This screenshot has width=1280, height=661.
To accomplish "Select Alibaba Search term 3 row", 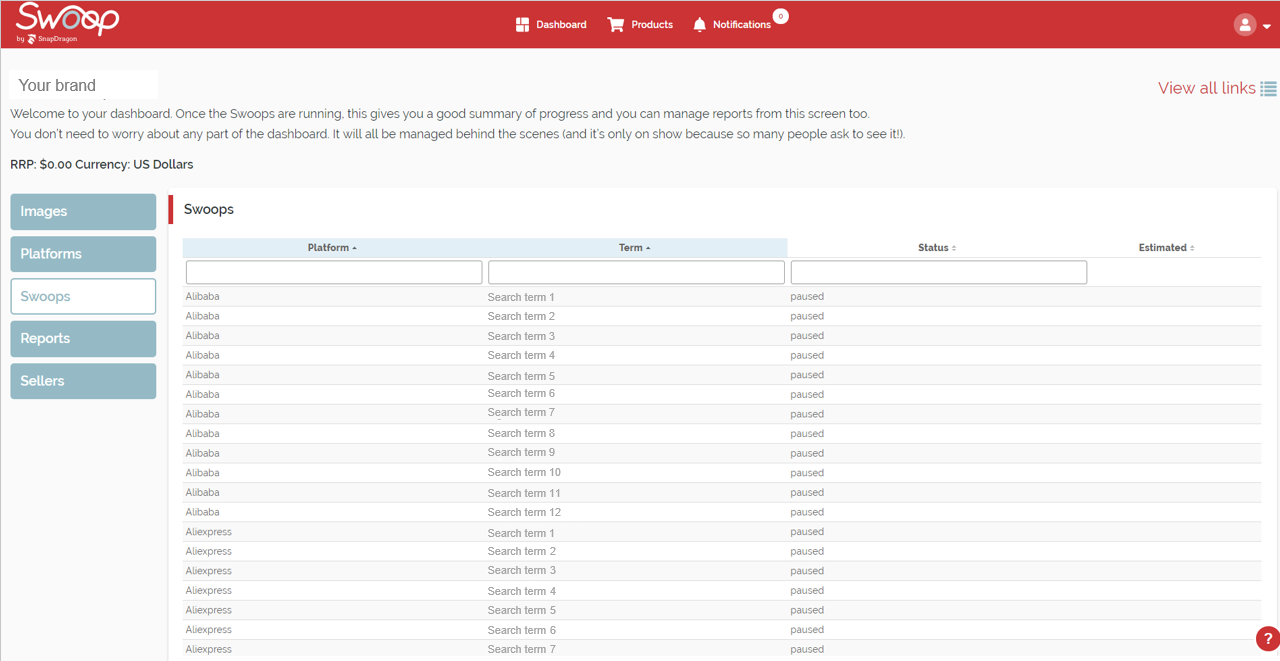I will (x=721, y=336).
